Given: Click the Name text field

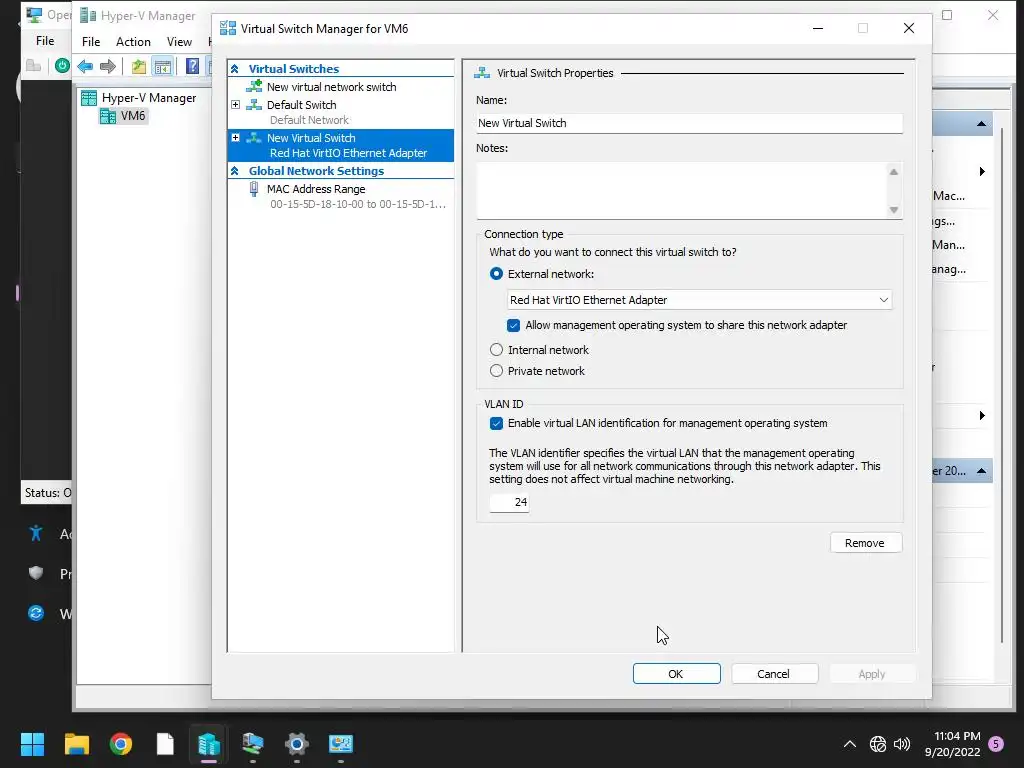Looking at the screenshot, I should (690, 123).
